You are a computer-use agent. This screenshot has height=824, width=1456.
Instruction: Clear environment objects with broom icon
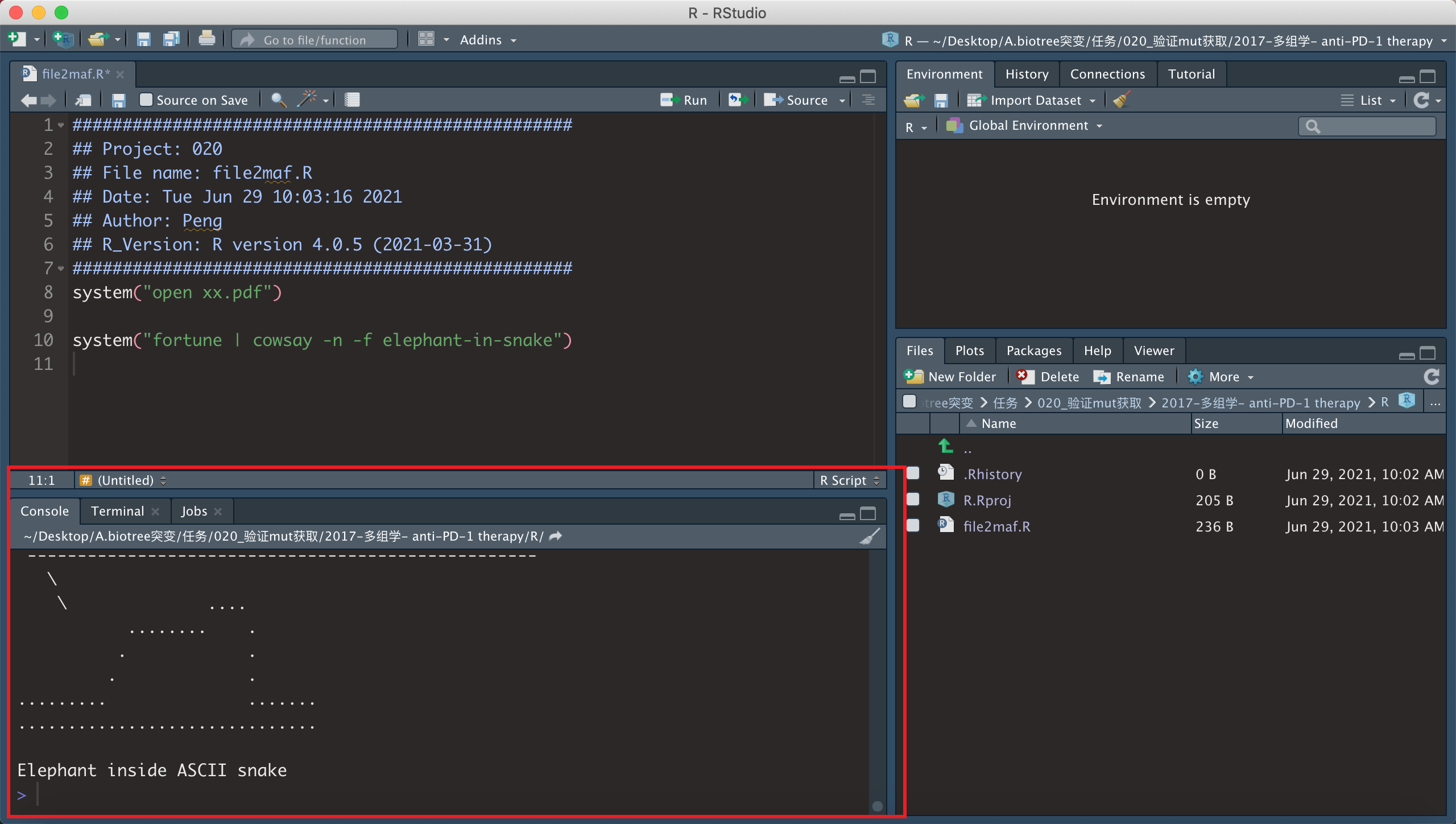(1122, 100)
